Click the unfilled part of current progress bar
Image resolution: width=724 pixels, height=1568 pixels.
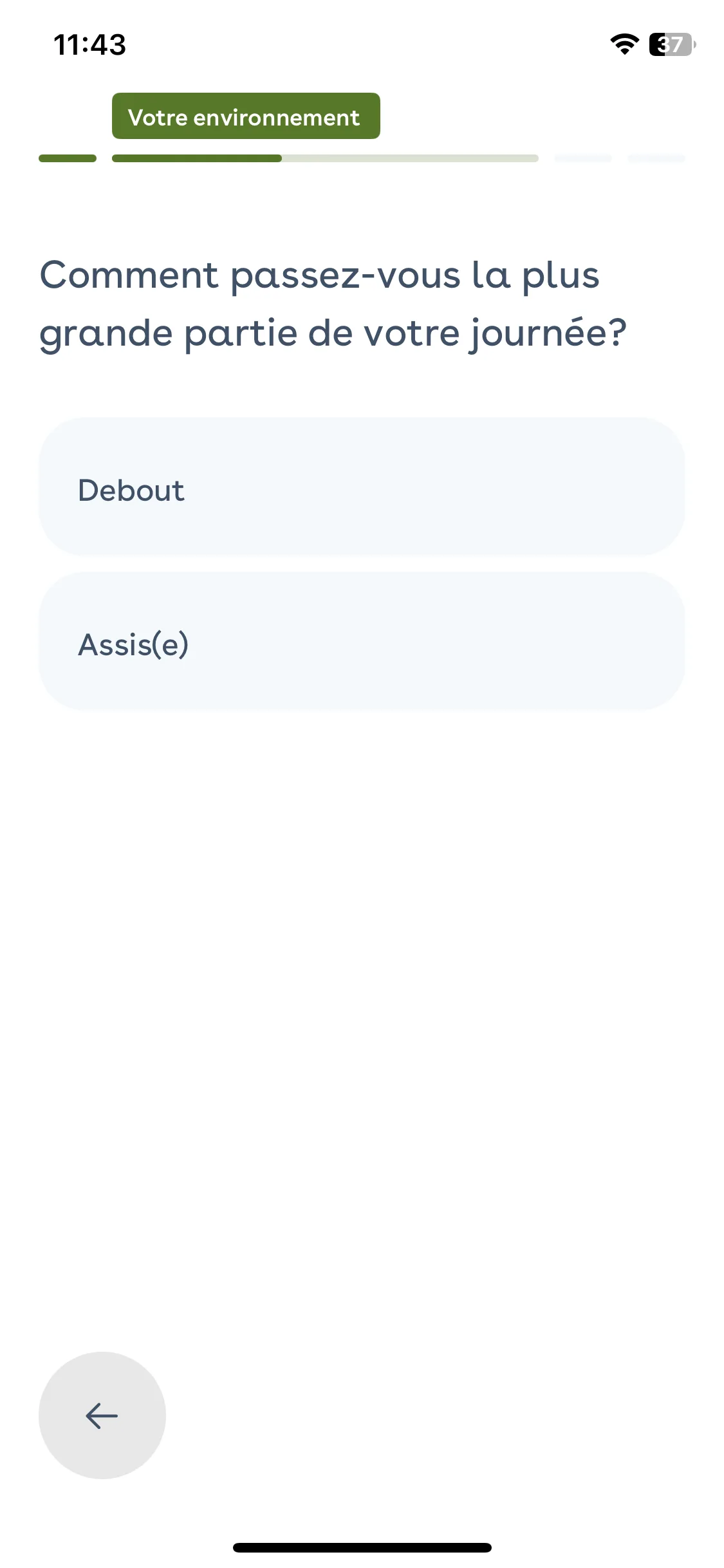point(410,158)
